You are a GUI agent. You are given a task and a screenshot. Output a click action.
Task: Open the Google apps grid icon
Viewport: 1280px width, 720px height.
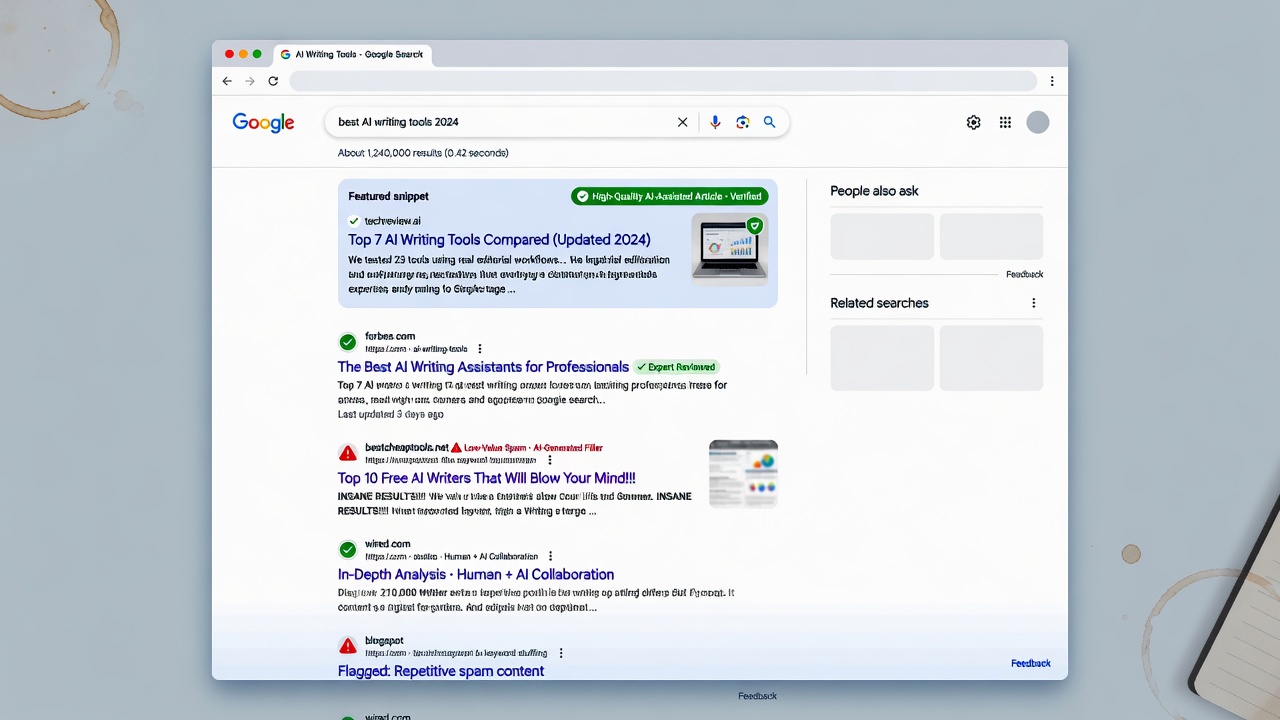(x=1006, y=122)
